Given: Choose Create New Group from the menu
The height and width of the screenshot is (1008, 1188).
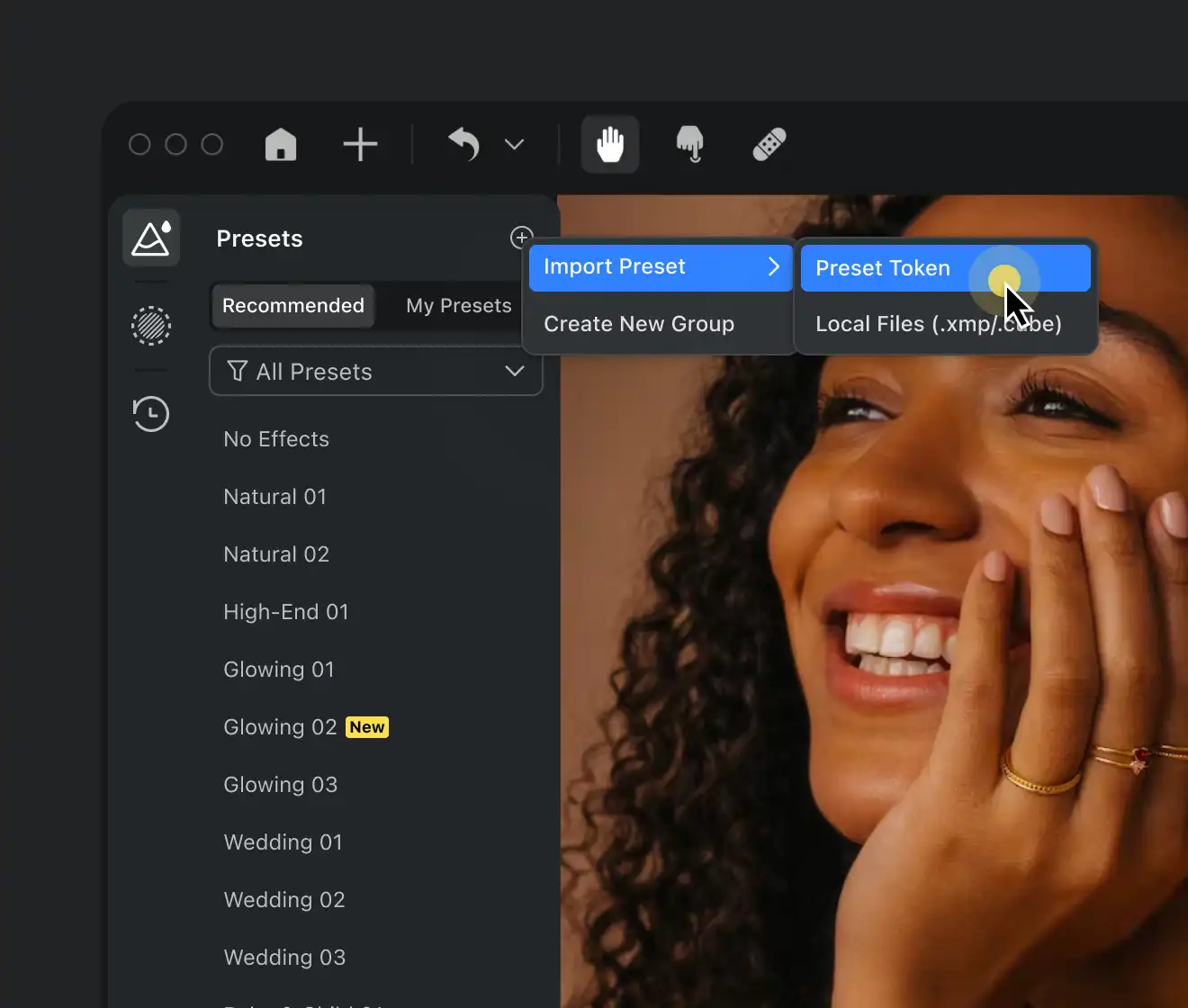Looking at the screenshot, I should pos(639,323).
